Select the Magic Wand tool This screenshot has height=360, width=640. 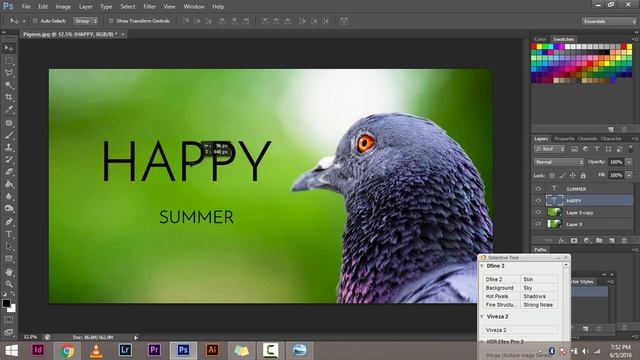pos(9,85)
